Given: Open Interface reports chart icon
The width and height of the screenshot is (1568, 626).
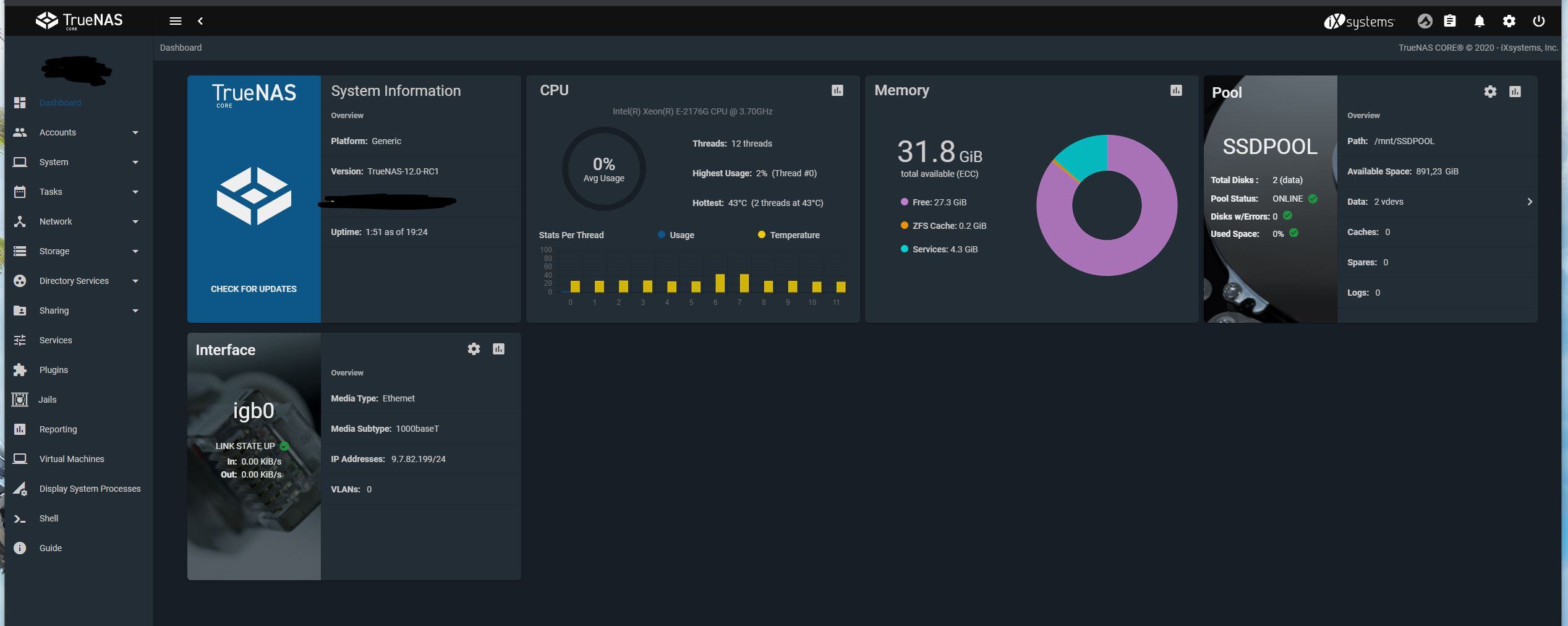Looking at the screenshot, I should point(498,349).
